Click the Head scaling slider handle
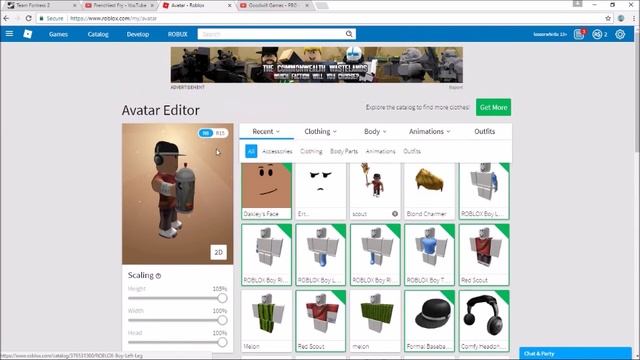This screenshot has width=640, height=360. pos(222,342)
